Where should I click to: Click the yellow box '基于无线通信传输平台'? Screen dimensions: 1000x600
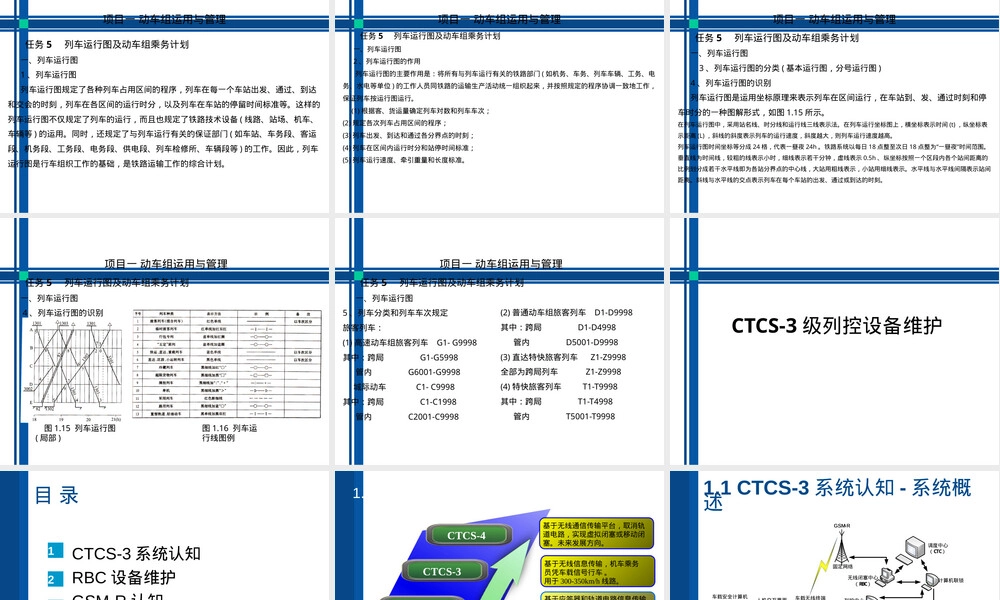[x=597, y=534]
